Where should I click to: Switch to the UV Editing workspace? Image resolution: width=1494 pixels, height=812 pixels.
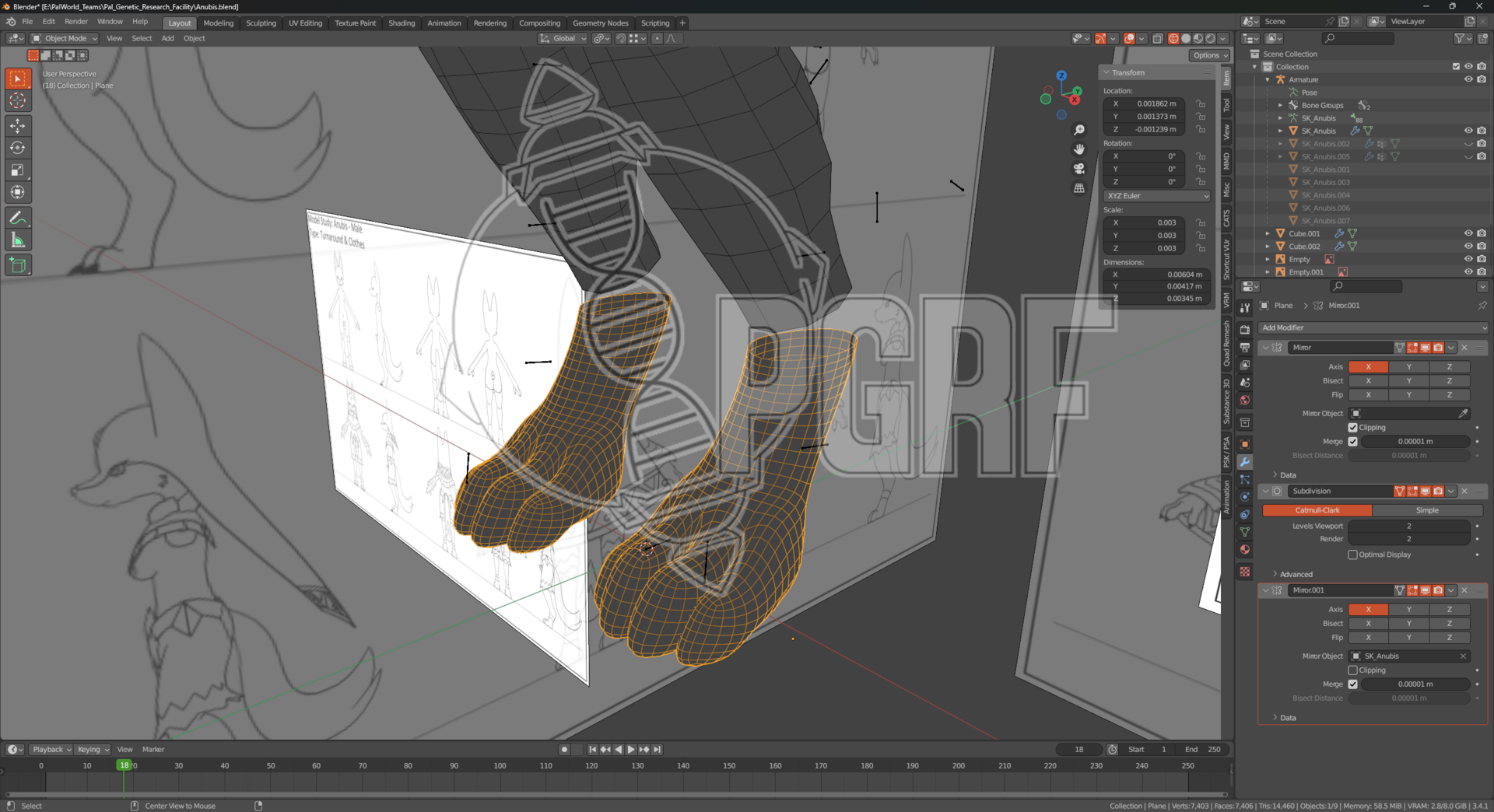click(x=305, y=23)
